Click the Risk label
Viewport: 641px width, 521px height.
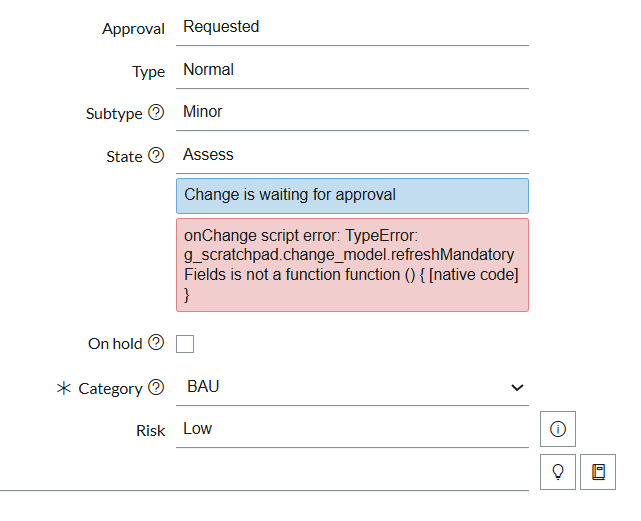(150, 431)
